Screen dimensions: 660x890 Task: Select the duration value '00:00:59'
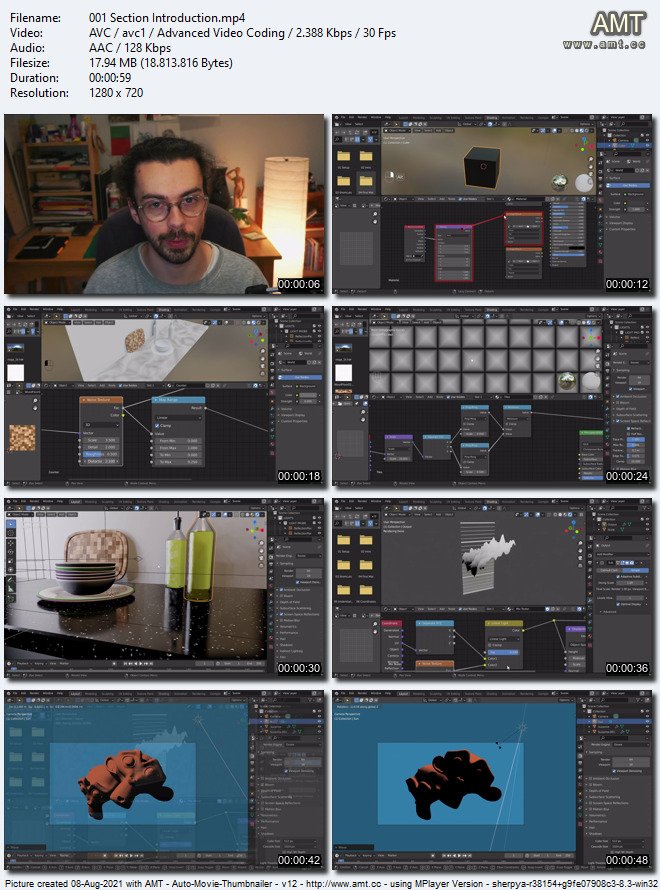110,78
